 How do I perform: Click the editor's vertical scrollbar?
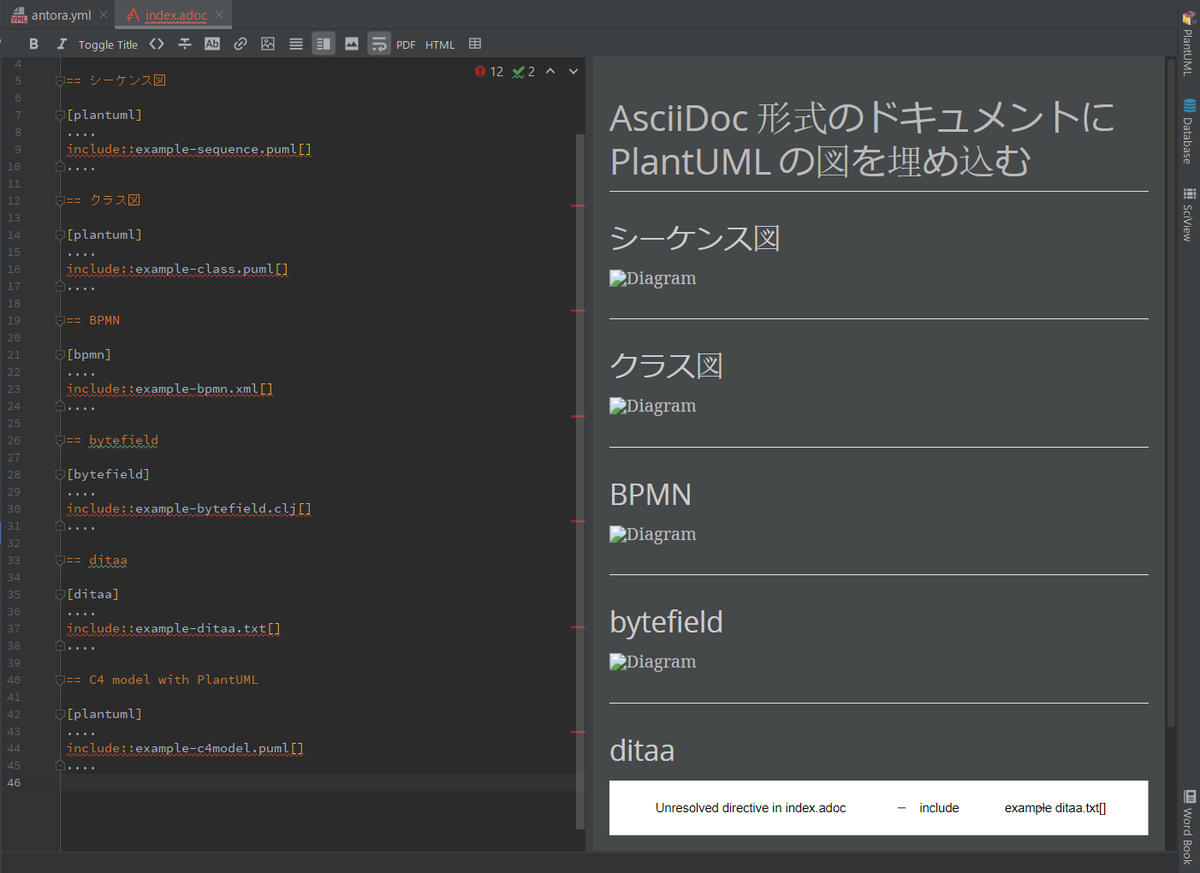(x=579, y=480)
